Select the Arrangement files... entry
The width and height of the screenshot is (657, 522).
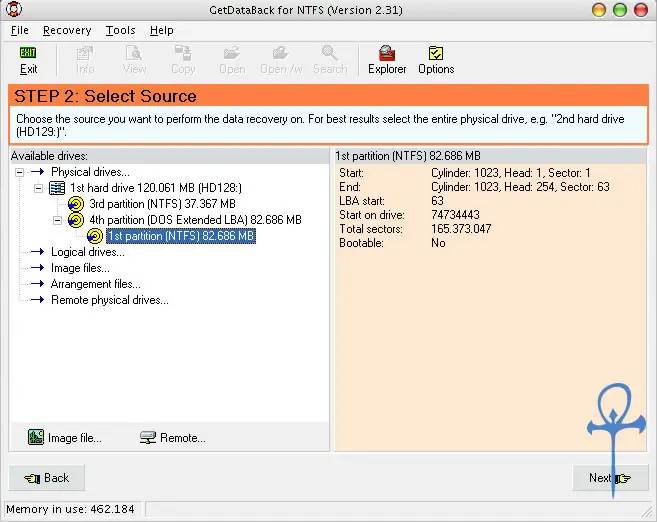(96, 284)
